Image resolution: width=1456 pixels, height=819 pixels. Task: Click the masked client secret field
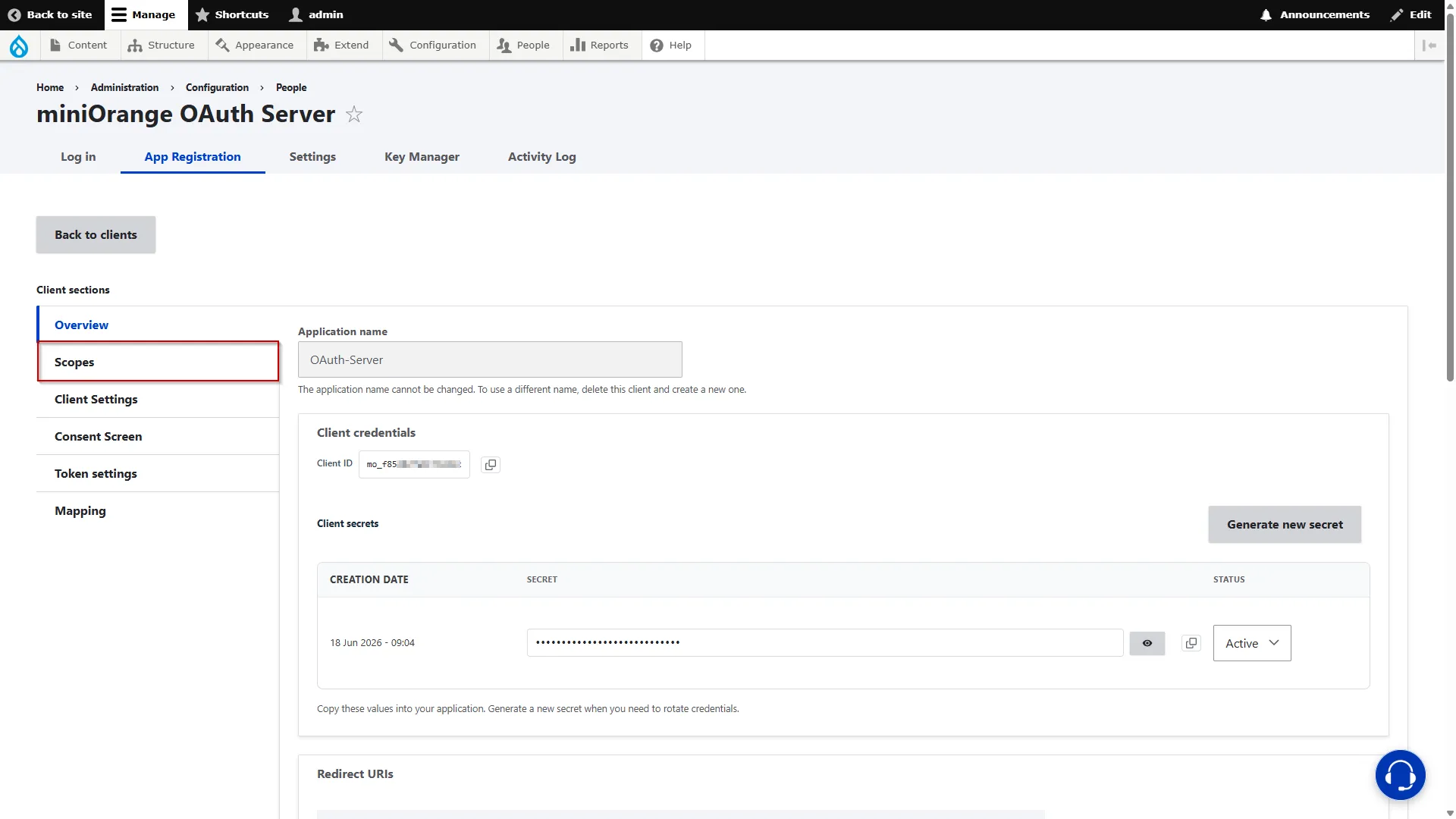point(825,642)
